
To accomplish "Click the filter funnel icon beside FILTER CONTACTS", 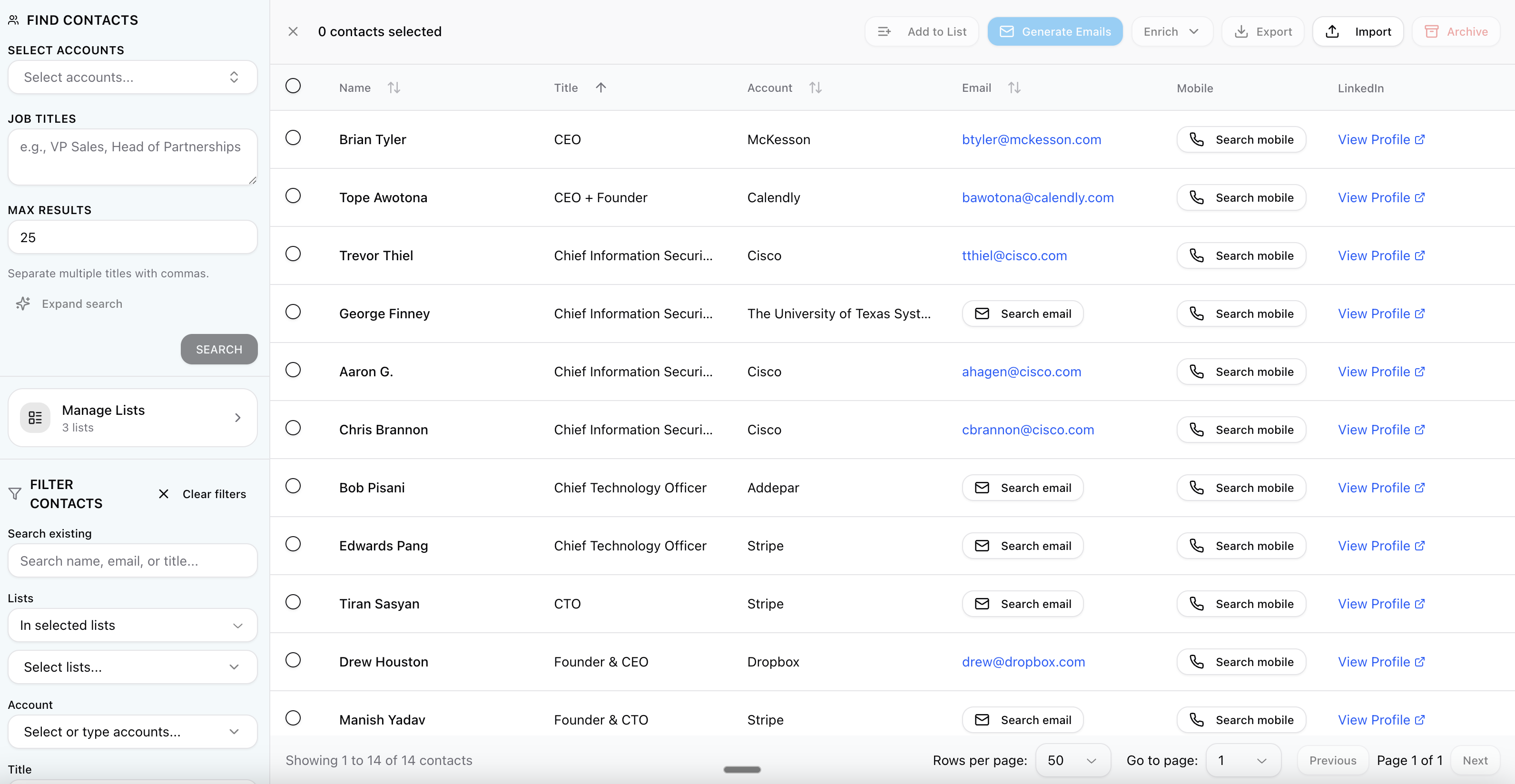I will coord(15,493).
